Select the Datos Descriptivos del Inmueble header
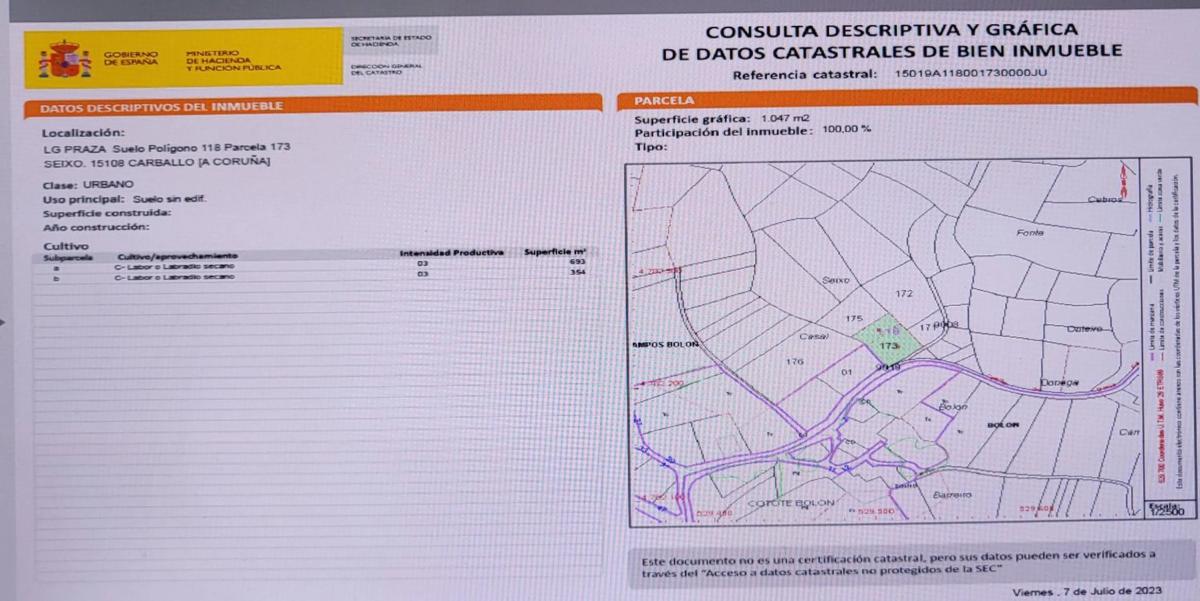The height and width of the screenshot is (601, 1200). [x=160, y=107]
